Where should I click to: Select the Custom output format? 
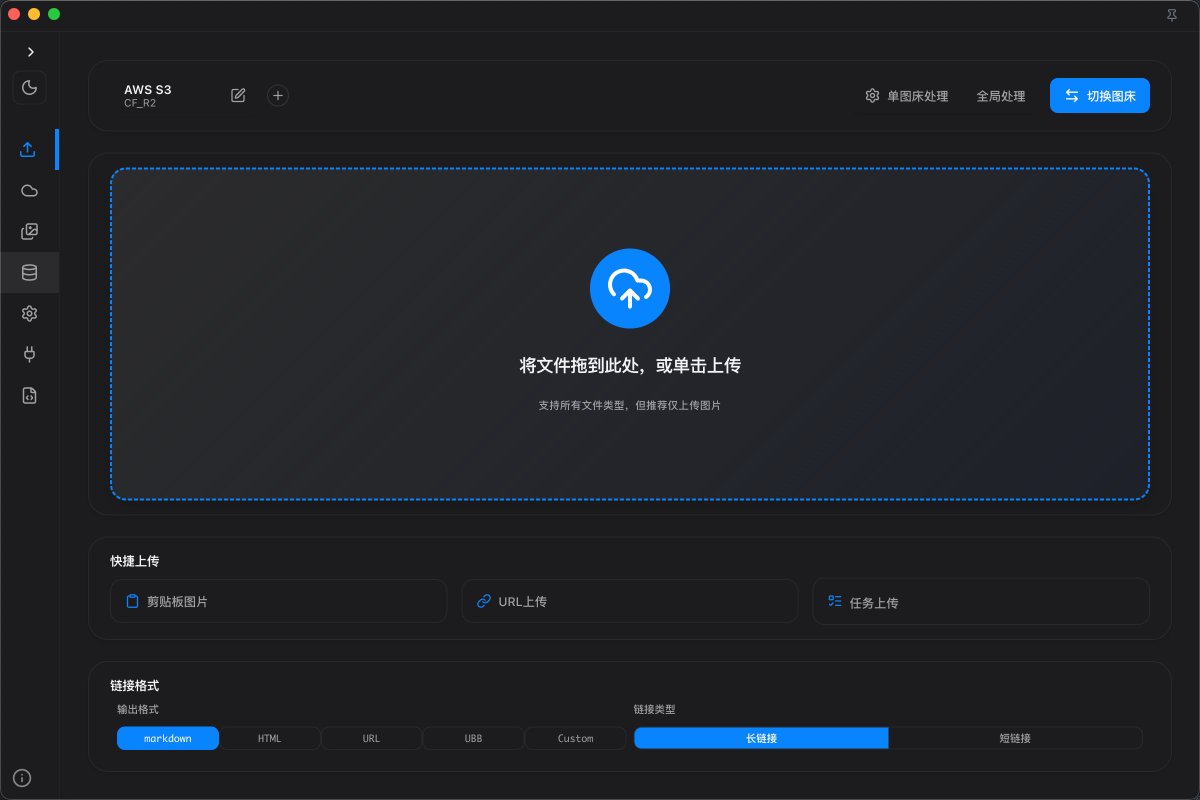(x=575, y=738)
